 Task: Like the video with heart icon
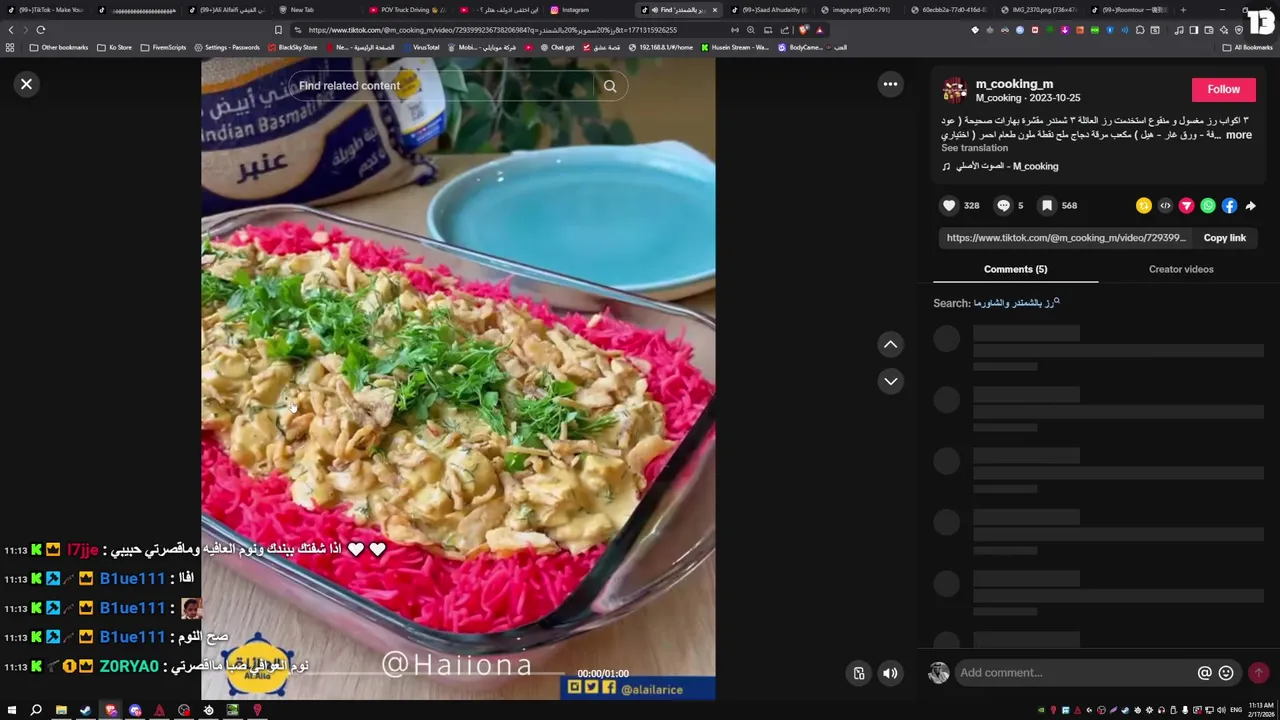[949, 205]
